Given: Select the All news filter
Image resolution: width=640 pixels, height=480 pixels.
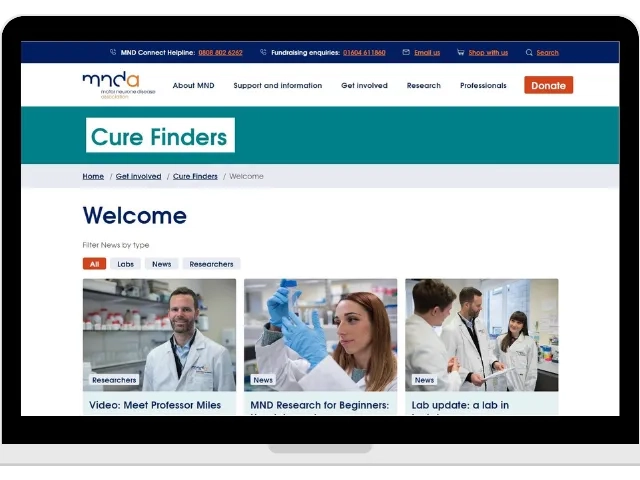Looking at the screenshot, I should [94, 264].
